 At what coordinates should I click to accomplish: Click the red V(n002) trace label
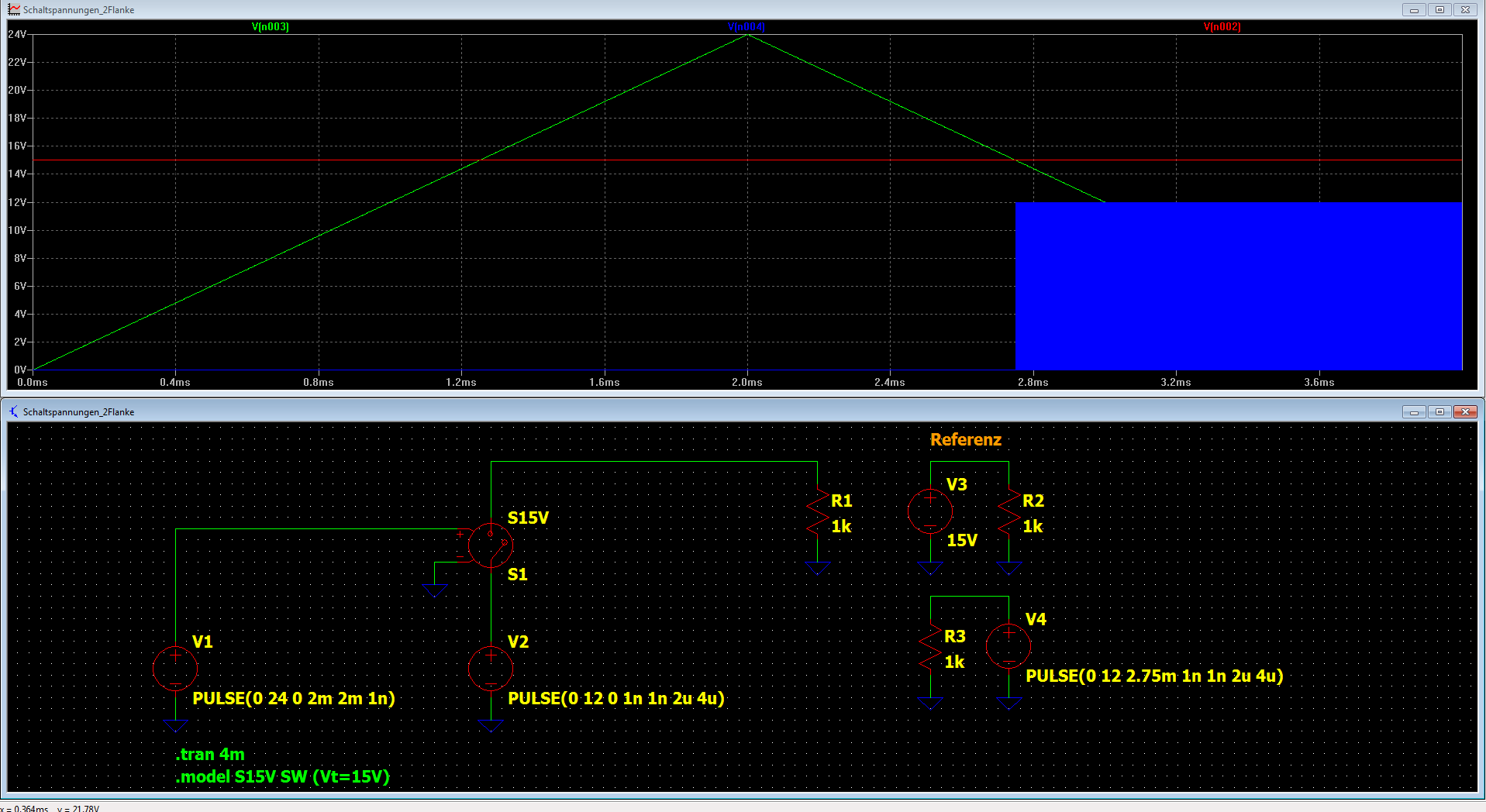click(1222, 27)
